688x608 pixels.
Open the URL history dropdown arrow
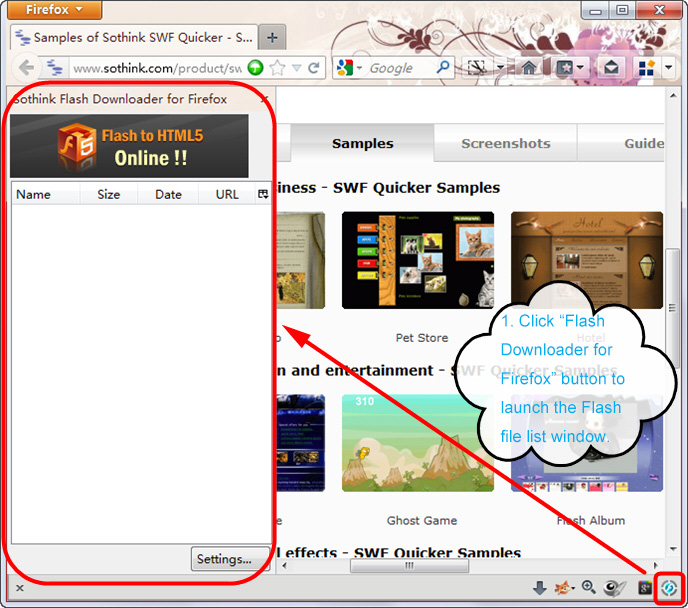point(297,68)
